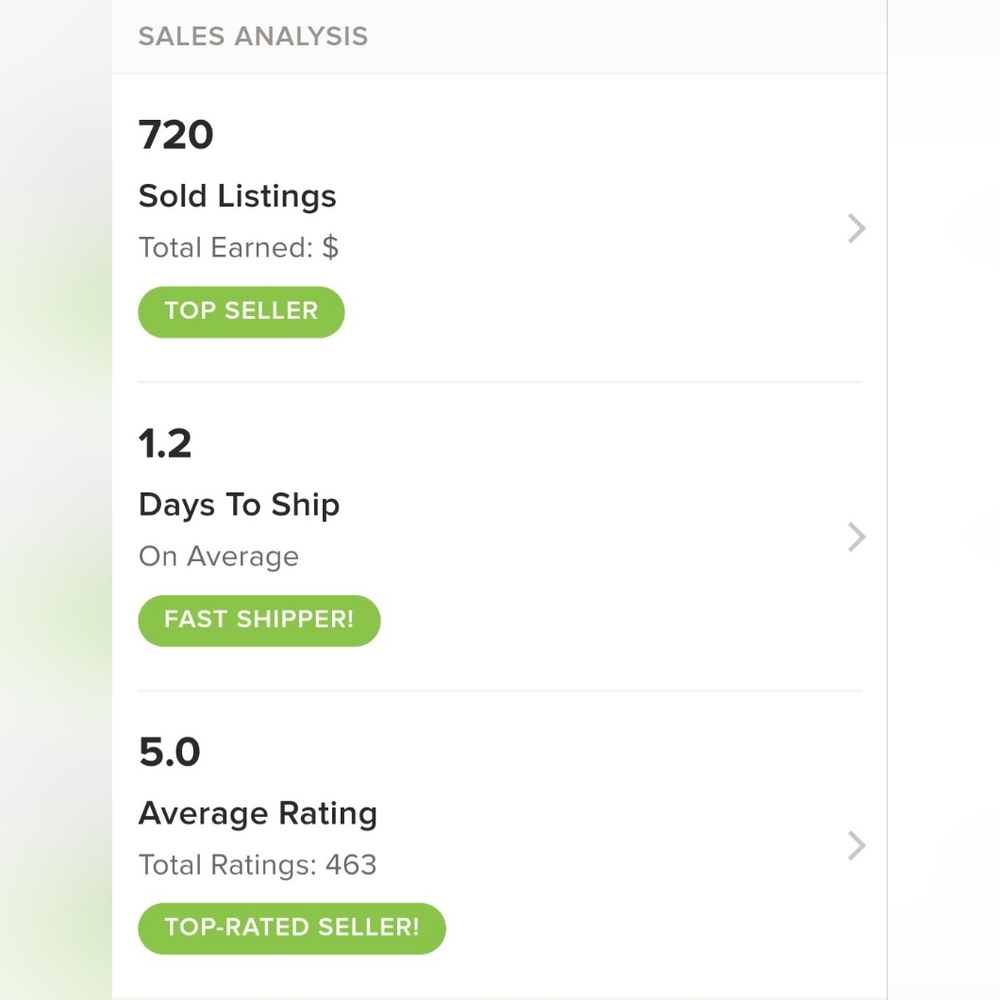Open the Days To Ship title
Image resolution: width=1000 pixels, height=1000 pixels.
coord(239,505)
